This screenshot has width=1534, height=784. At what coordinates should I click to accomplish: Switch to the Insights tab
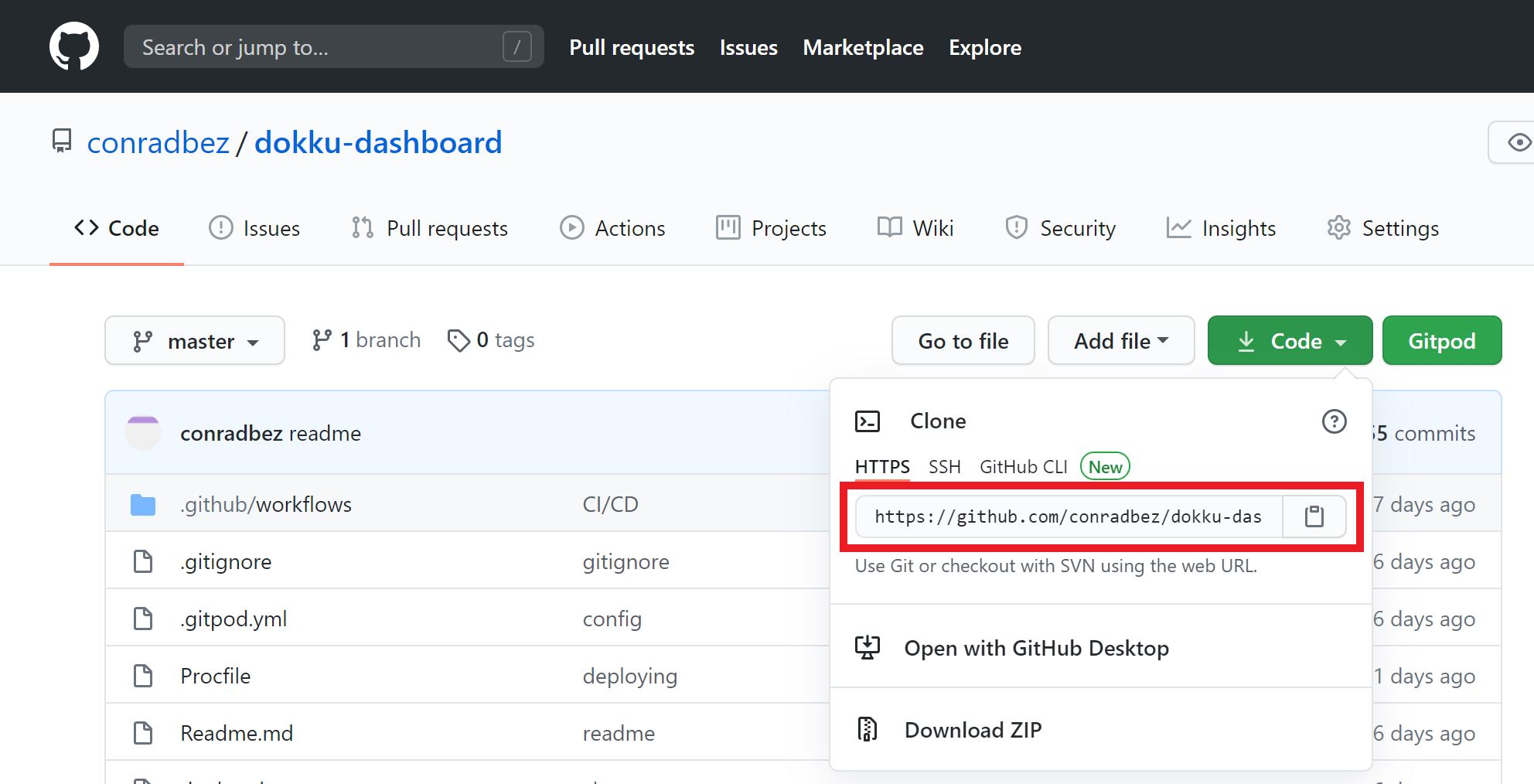[x=1221, y=228]
